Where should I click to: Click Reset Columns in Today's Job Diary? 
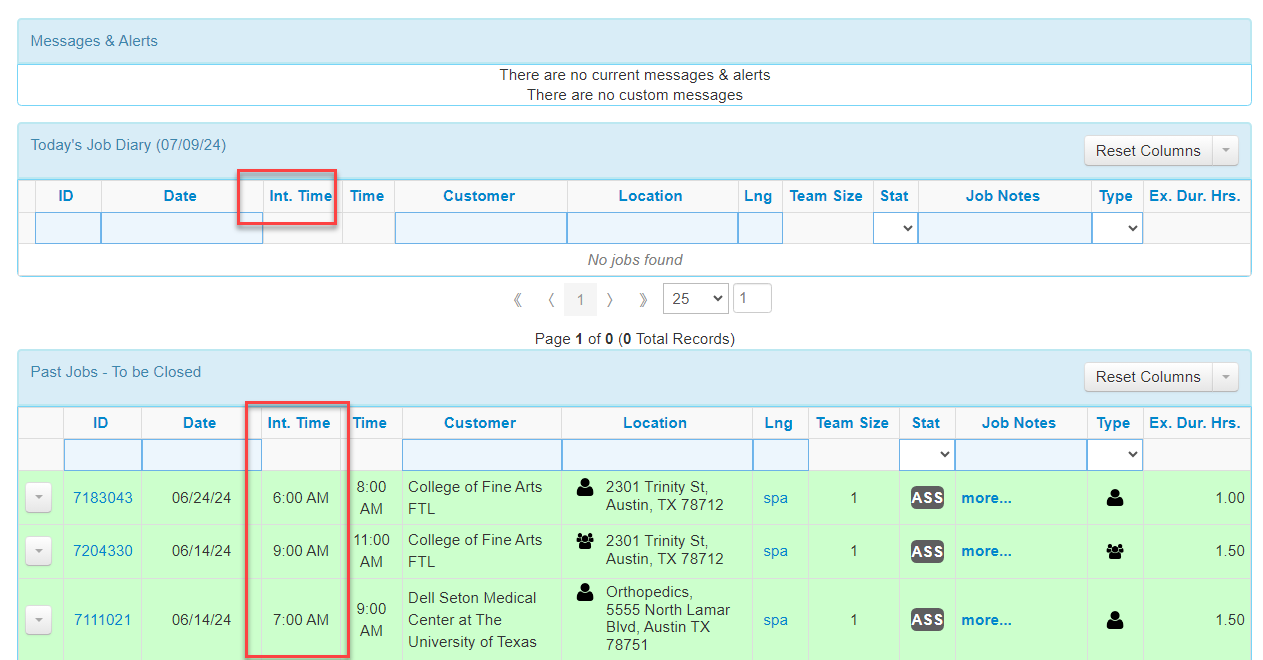1147,150
